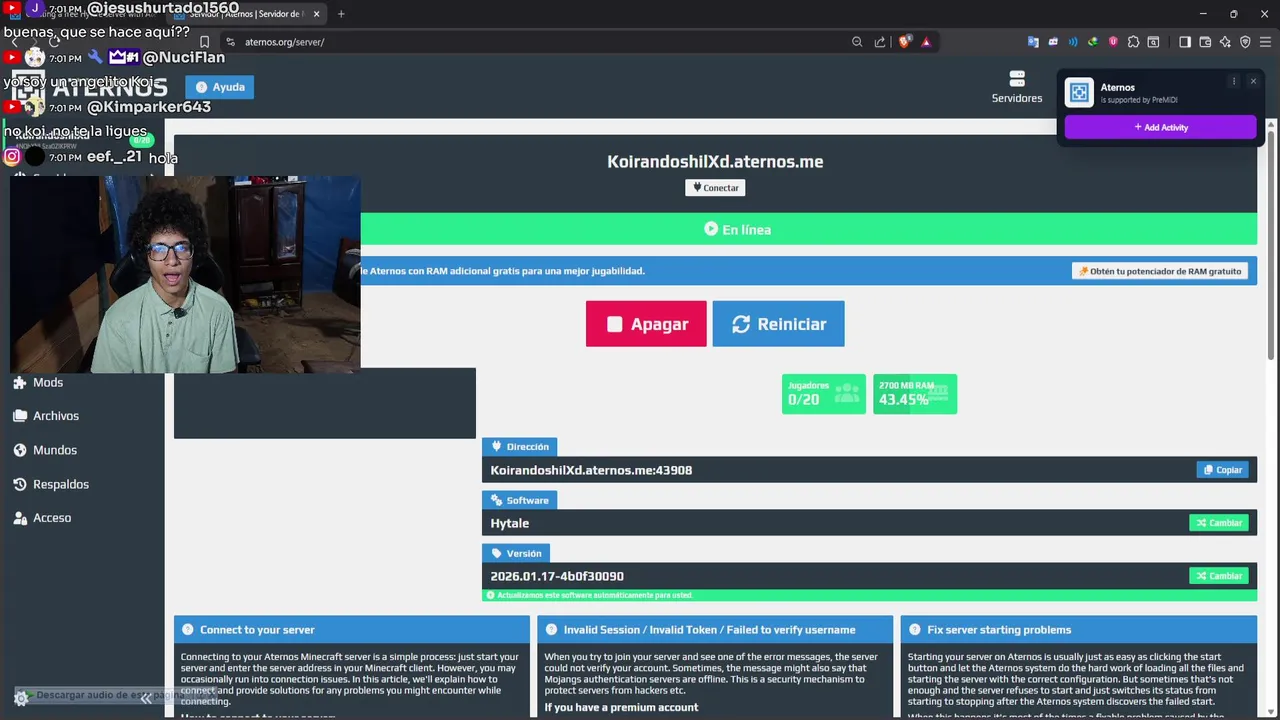The width and height of the screenshot is (1280, 720).
Task: Open a new browser tab
Action: click(x=341, y=14)
